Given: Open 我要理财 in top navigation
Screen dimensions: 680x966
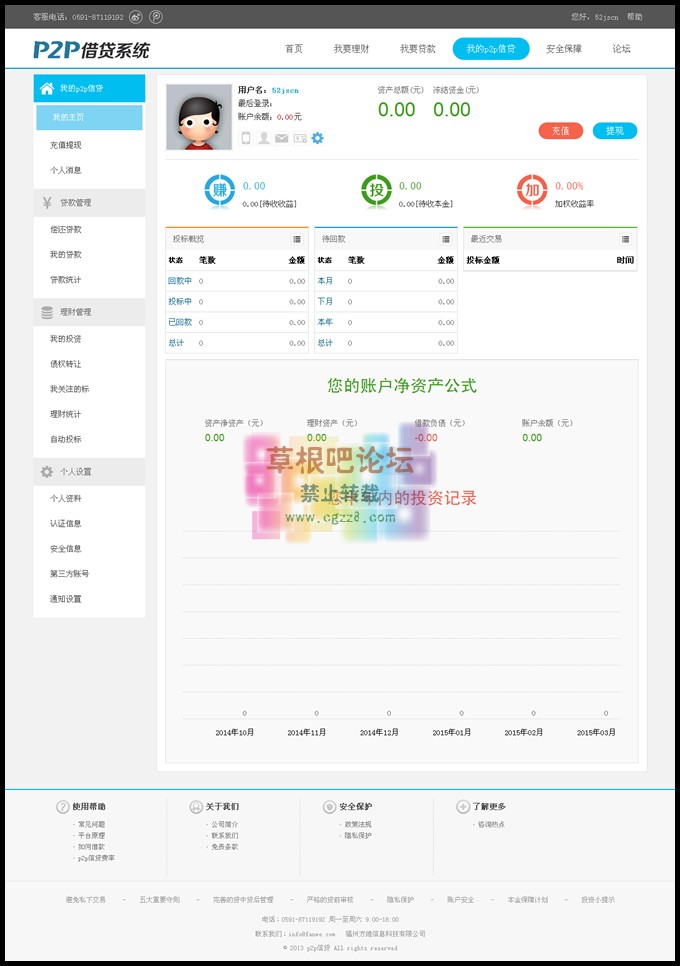Looking at the screenshot, I should 351,49.
